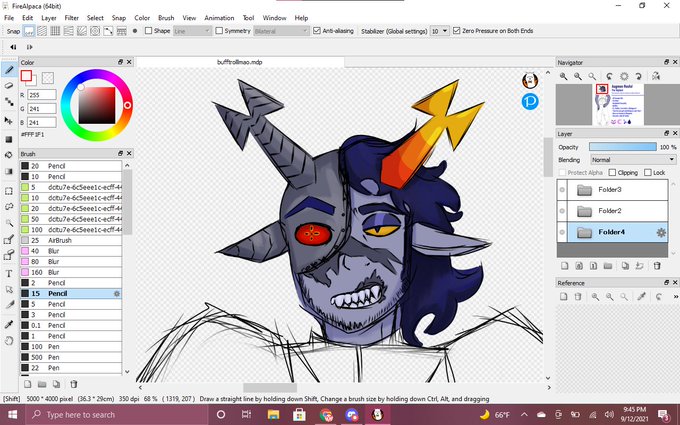Image resolution: width=680 pixels, height=425 pixels.
Task: Enable the layer Lock checkbox
Action: (647, 173)
